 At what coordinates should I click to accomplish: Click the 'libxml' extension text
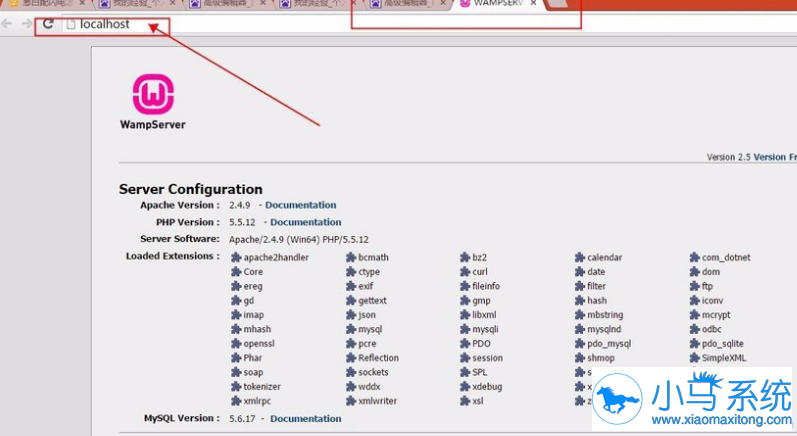tap(484, 315)
